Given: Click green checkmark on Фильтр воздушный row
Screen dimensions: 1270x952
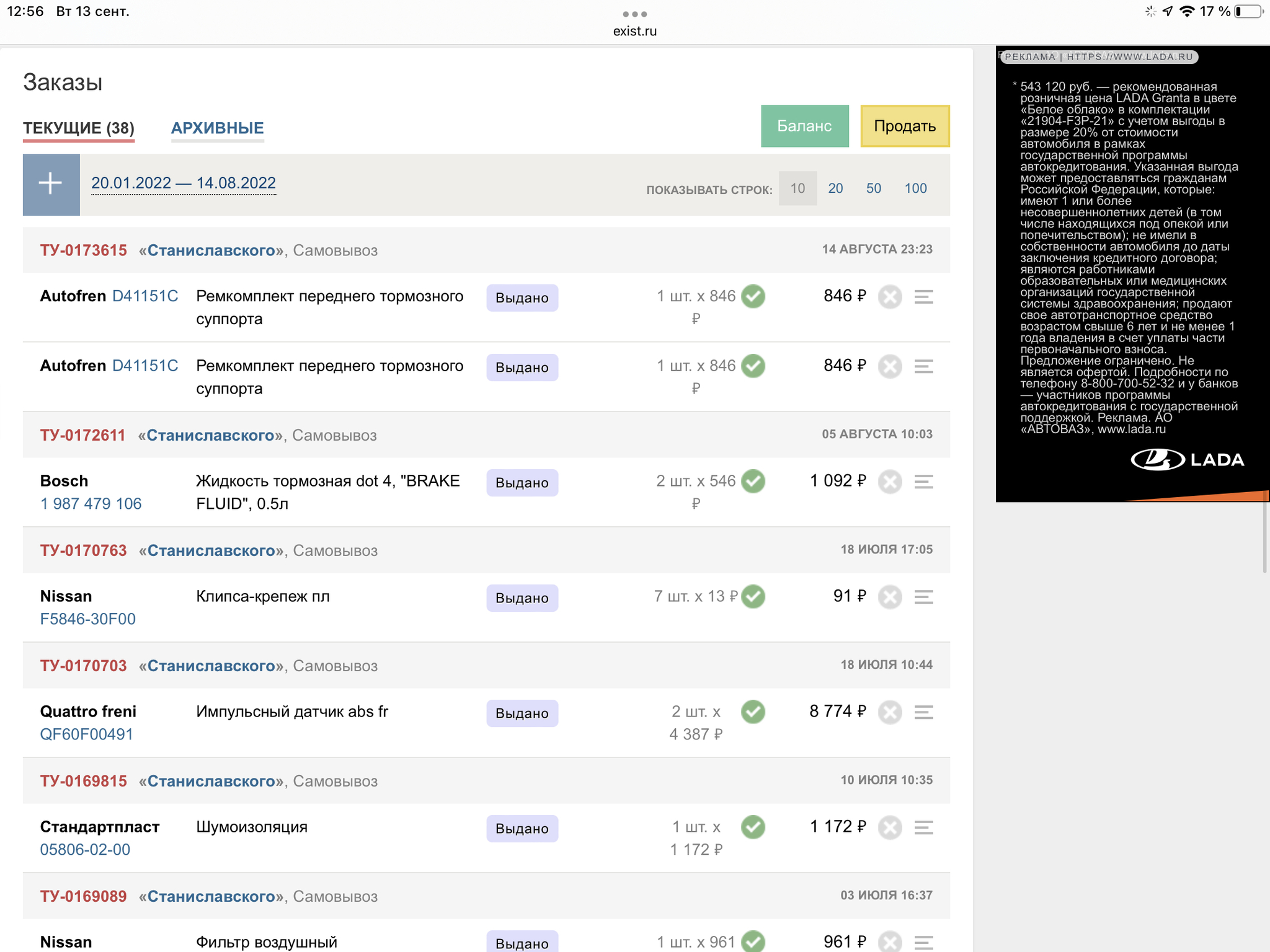Looking at the screenshot, I should [753, 941].
